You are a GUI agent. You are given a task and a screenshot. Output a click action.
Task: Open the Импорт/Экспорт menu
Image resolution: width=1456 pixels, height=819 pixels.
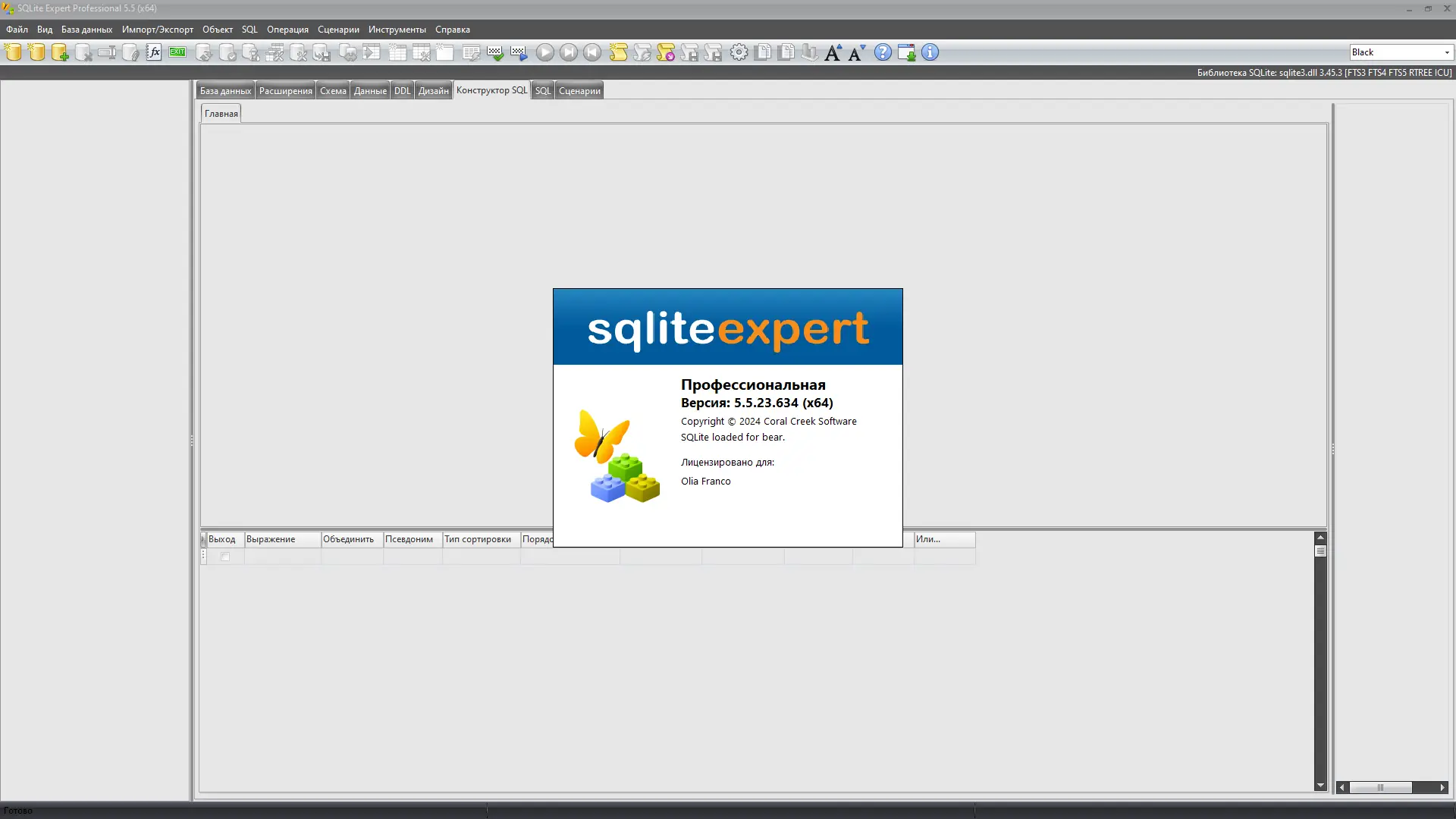point(157,30)
